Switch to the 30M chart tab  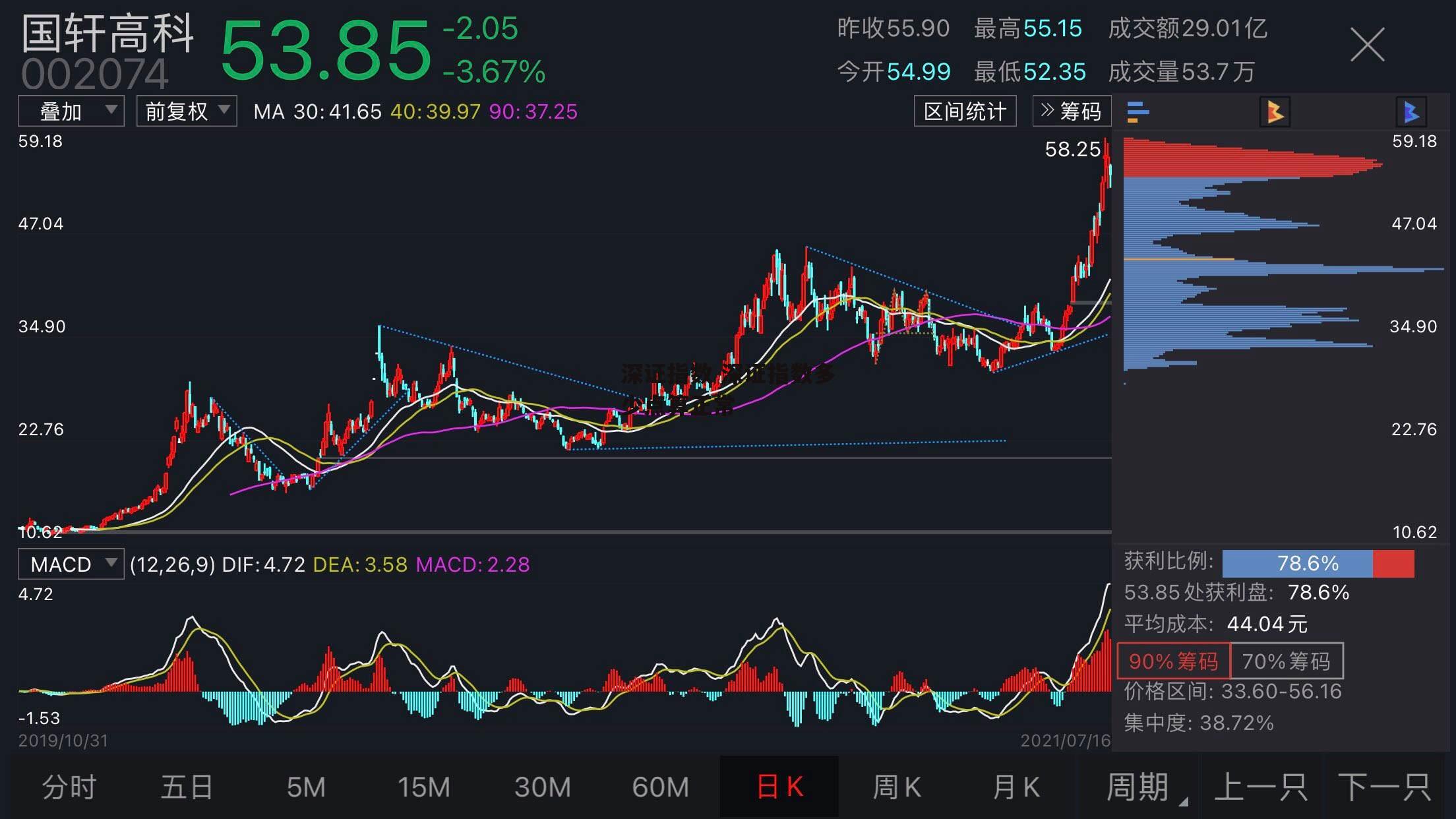tap(542, 787)
